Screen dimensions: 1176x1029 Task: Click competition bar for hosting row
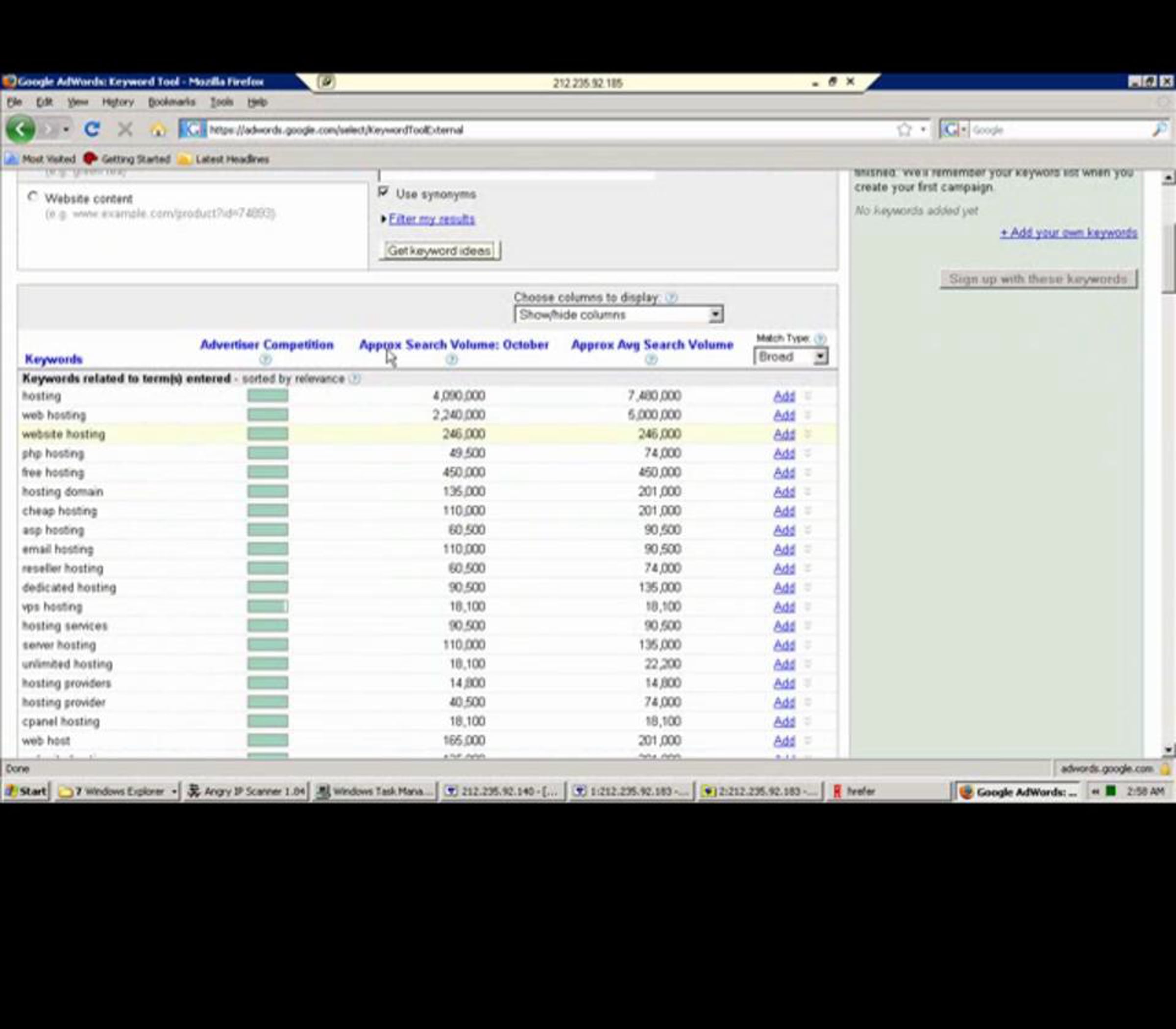[268, 395]
